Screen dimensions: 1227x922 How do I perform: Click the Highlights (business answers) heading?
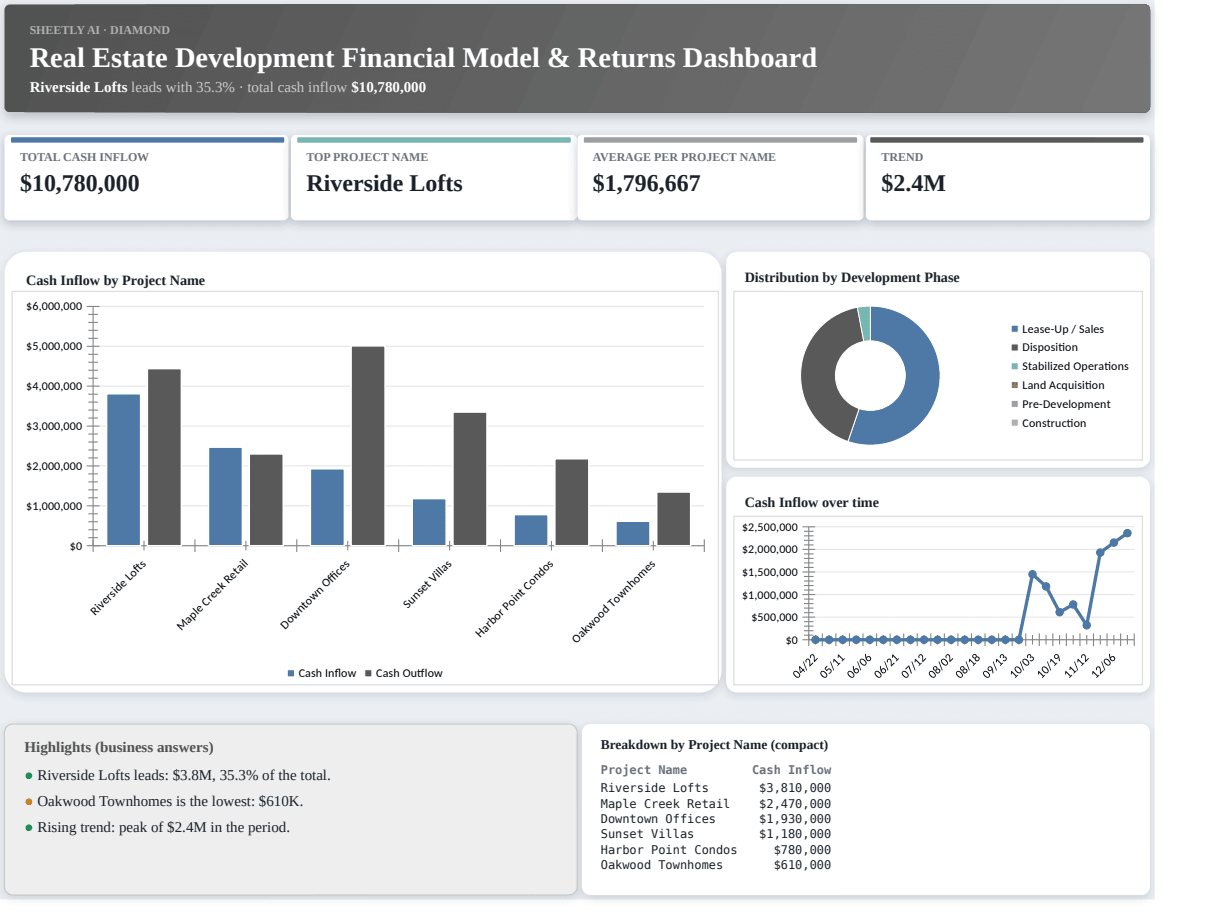point(119,747)
